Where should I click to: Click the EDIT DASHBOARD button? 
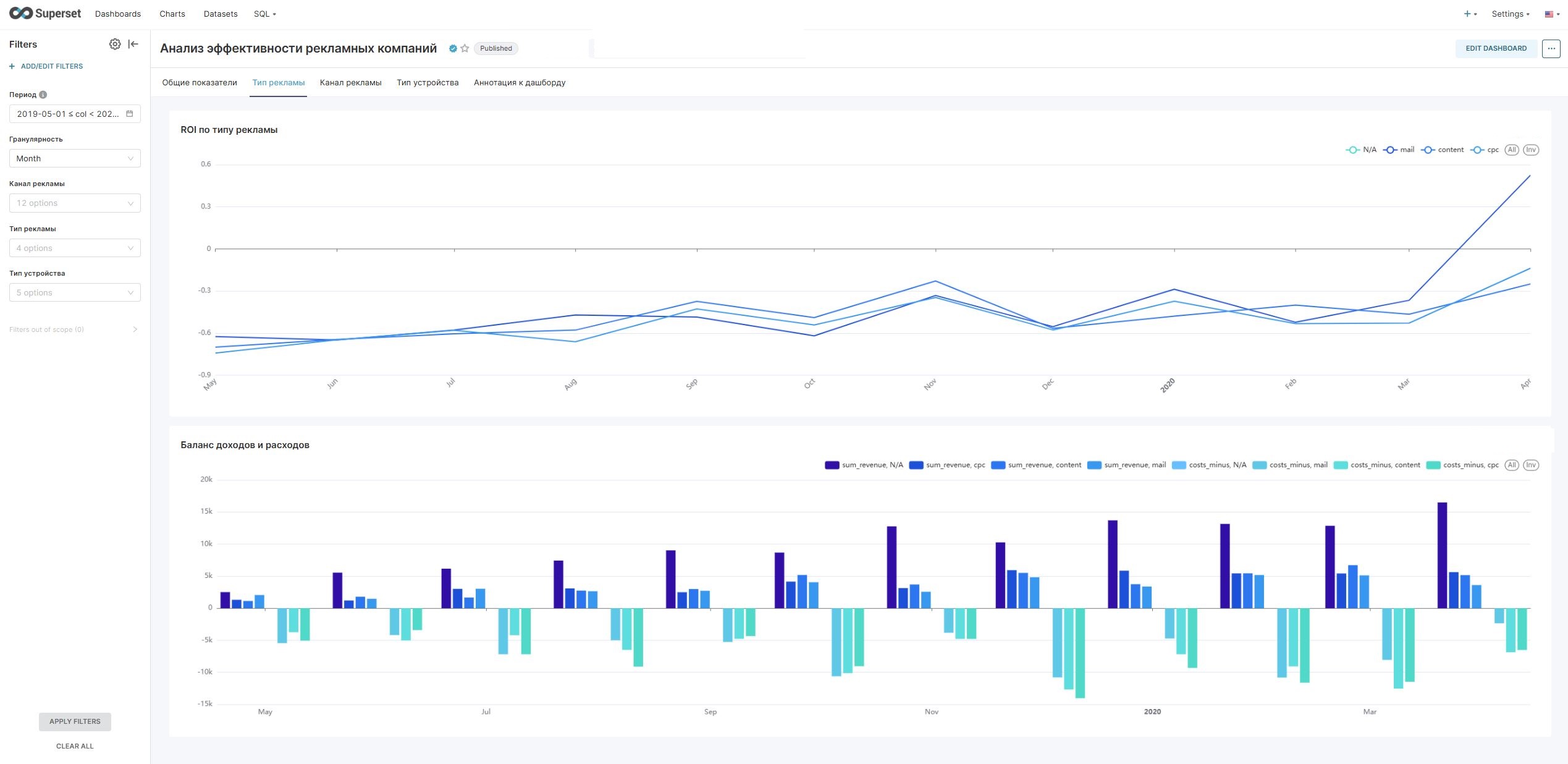(x=1496, y=48)
